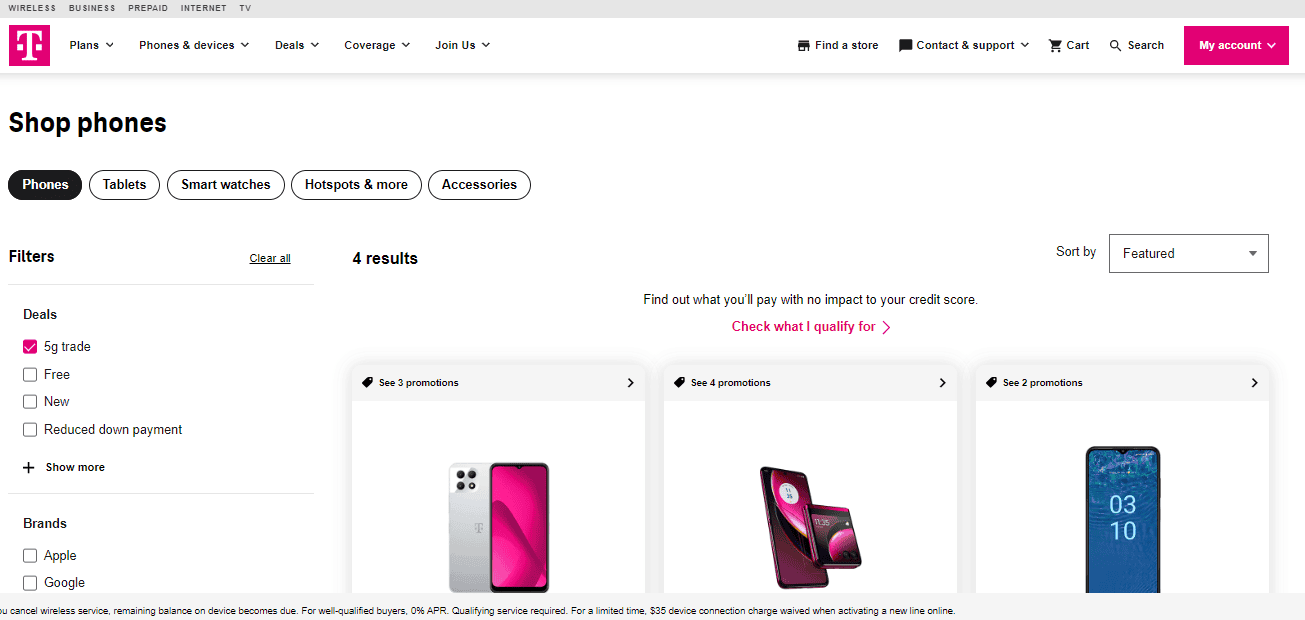Open the My account button
The width and height of the screenshot is (1305, 620).
tap(1236, 45)
